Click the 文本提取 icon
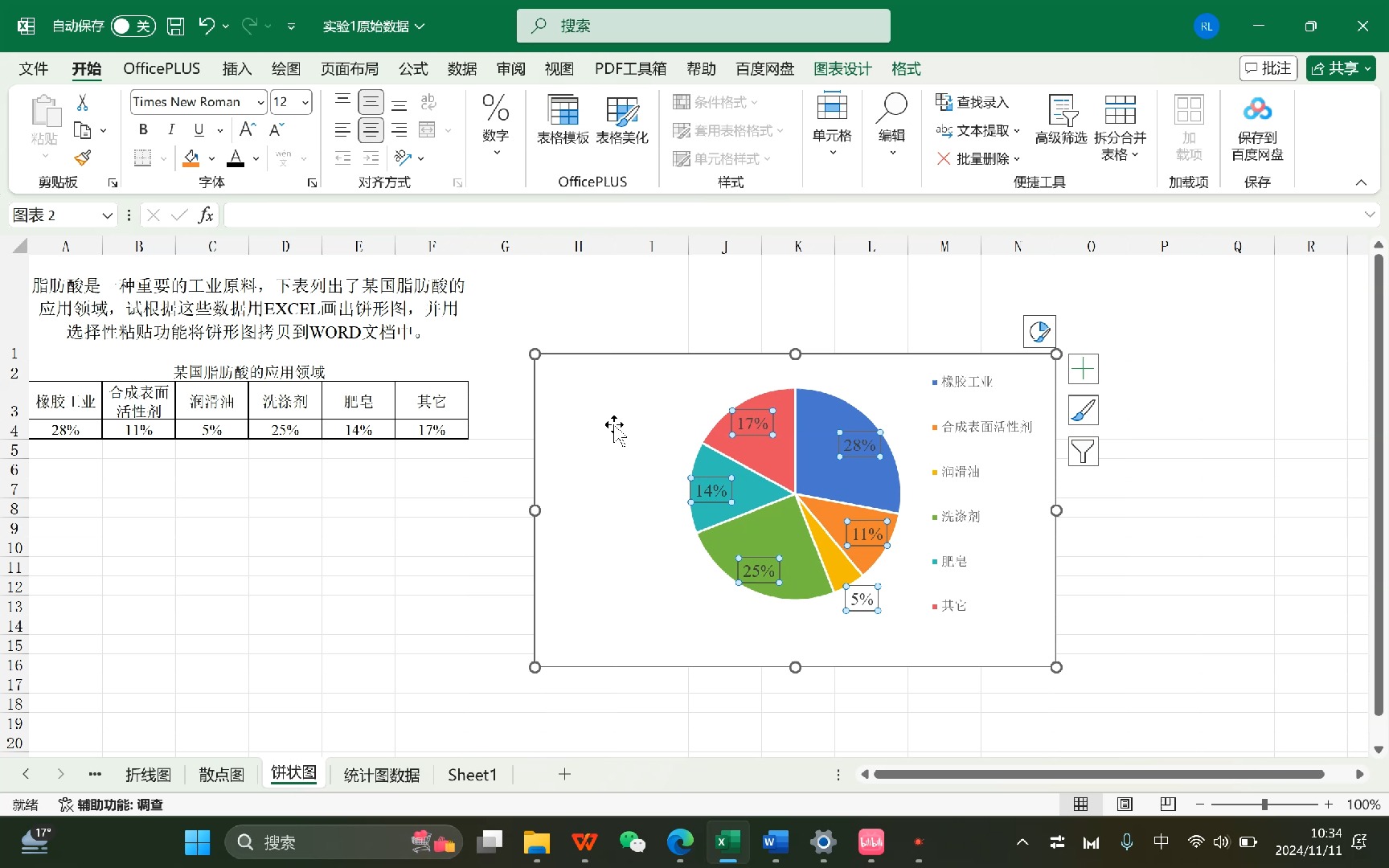 click(978, 130)
